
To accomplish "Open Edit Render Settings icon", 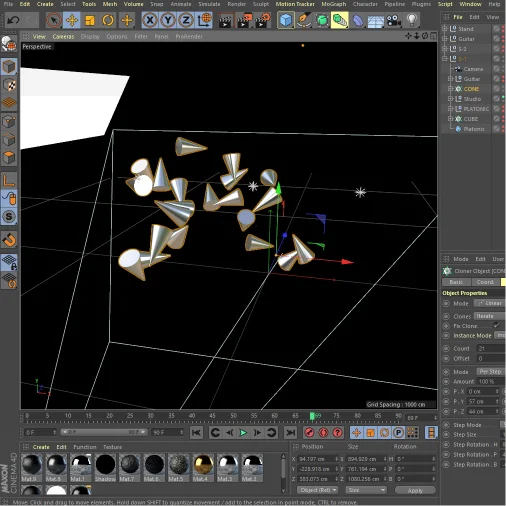I will point(263,21).
